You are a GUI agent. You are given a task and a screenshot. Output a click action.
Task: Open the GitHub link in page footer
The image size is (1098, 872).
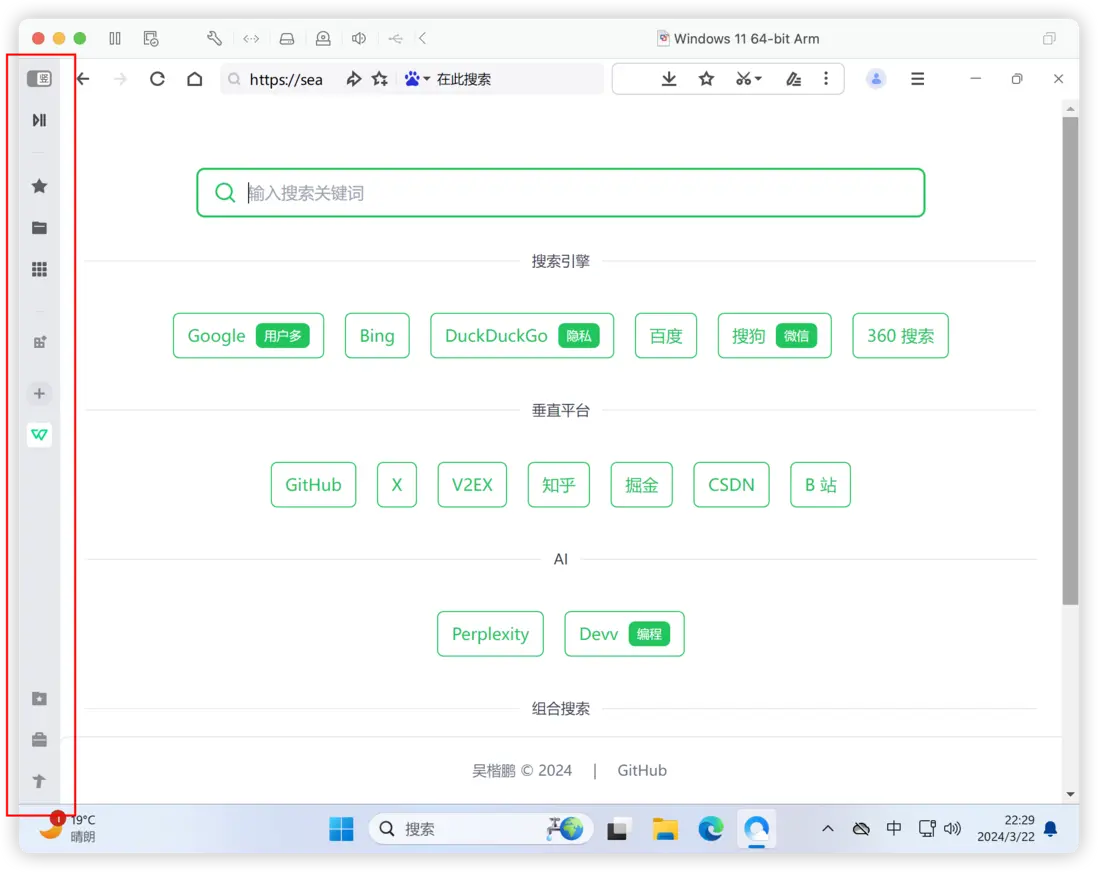tap(641, 770)
